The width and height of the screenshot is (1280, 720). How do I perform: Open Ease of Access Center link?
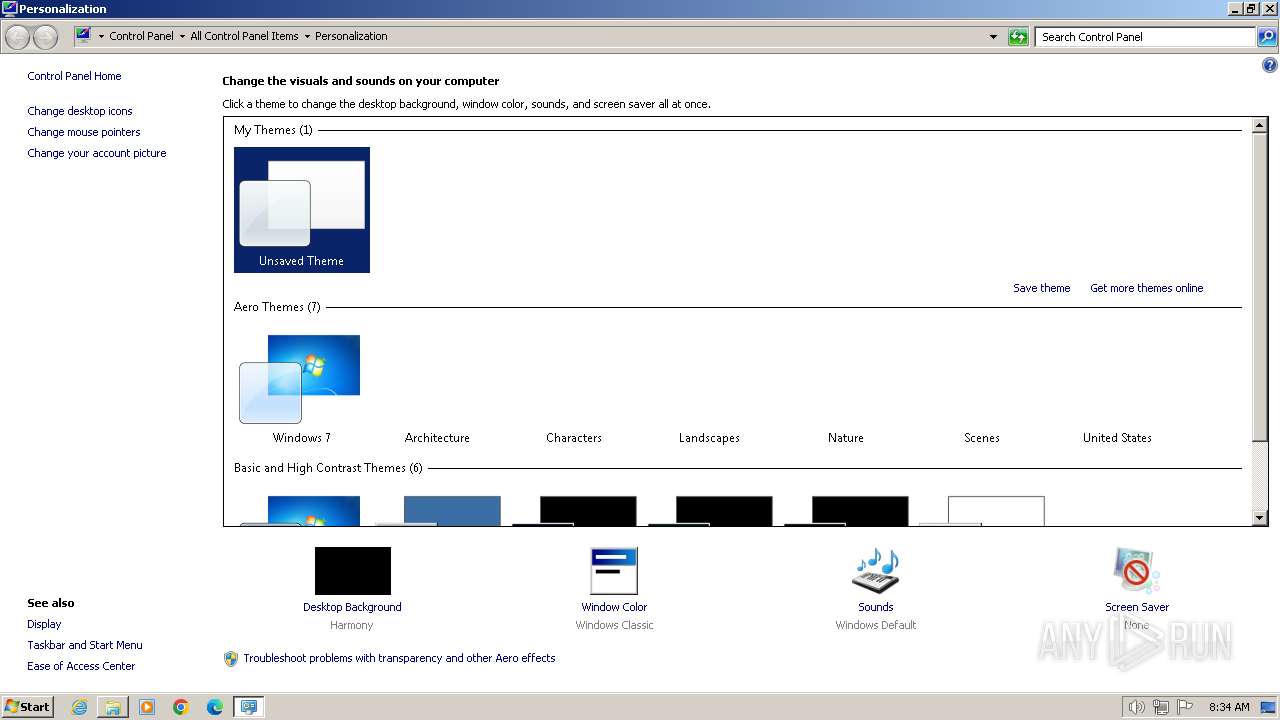[81, 666]
